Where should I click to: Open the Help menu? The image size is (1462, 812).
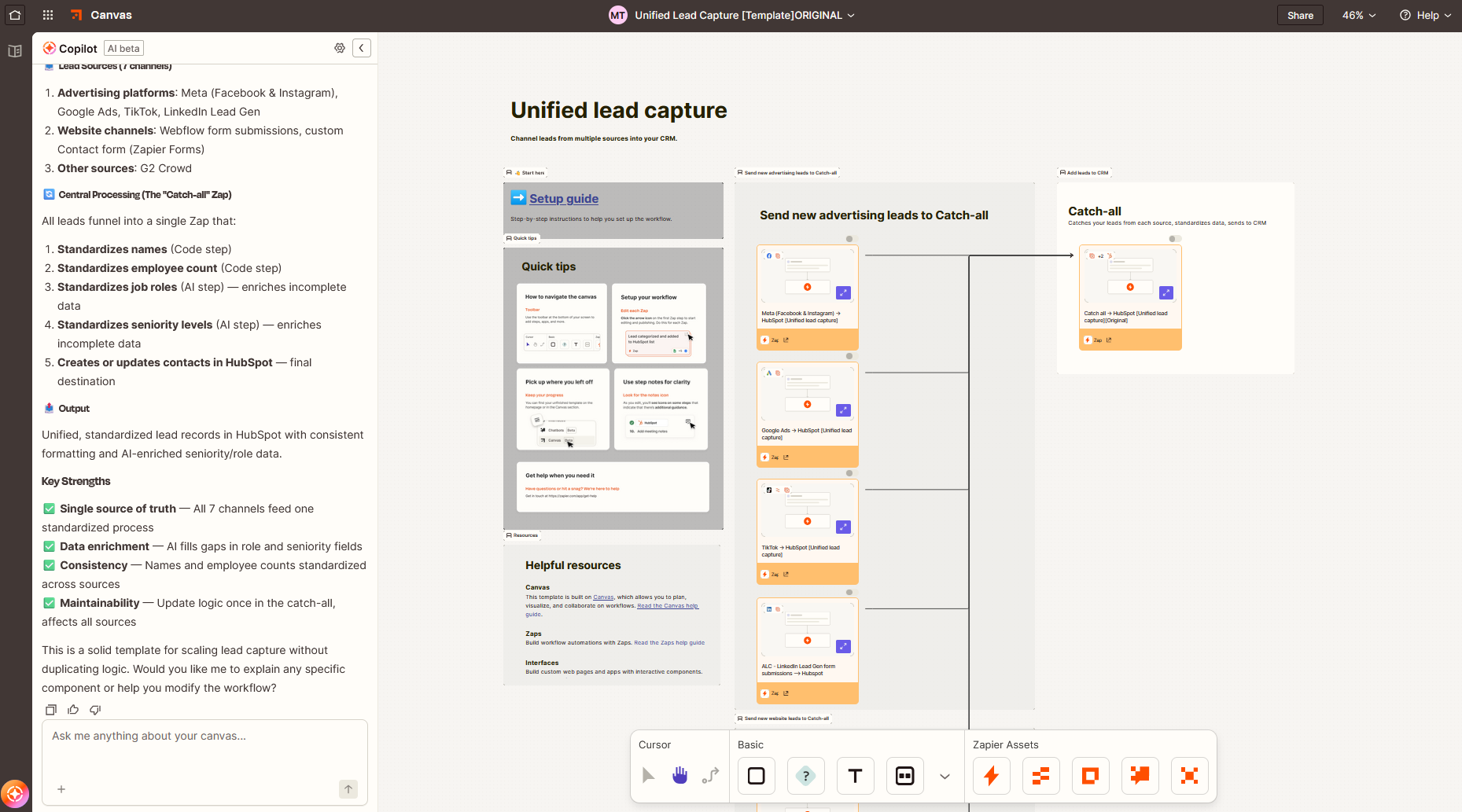[1425, 14]
